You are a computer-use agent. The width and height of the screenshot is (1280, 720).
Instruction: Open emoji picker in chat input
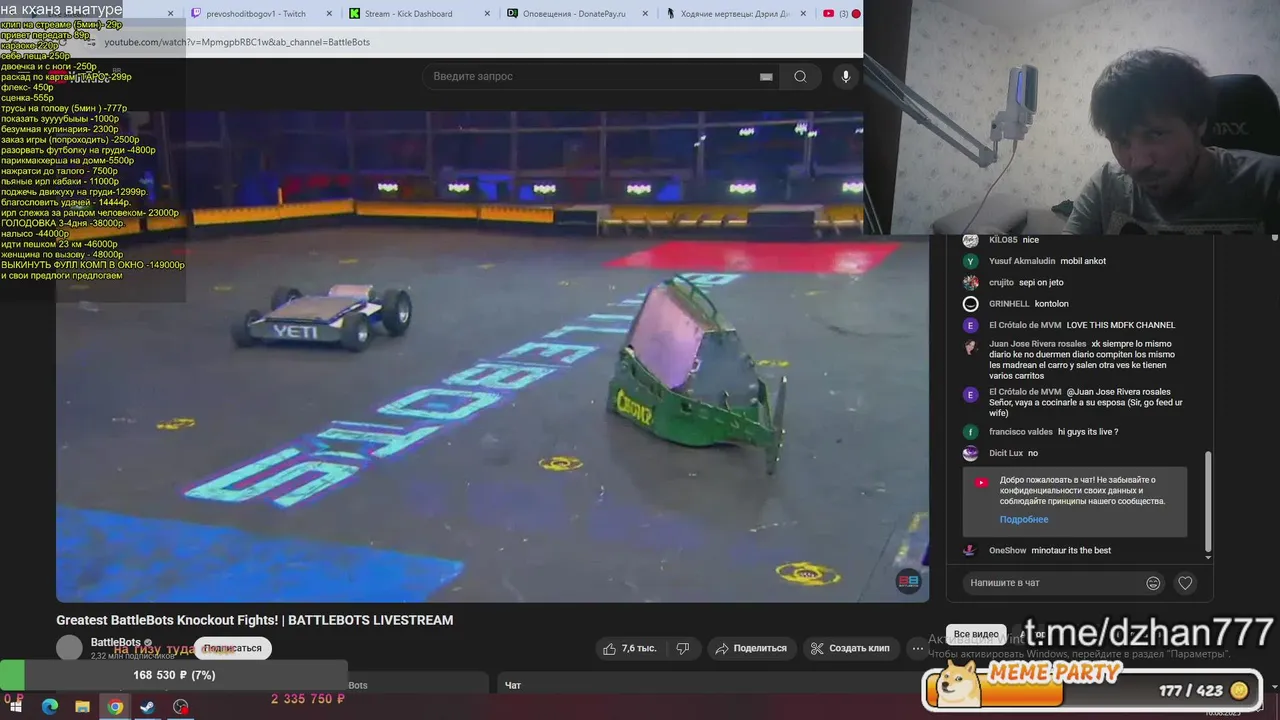(x=1153, y=583)
